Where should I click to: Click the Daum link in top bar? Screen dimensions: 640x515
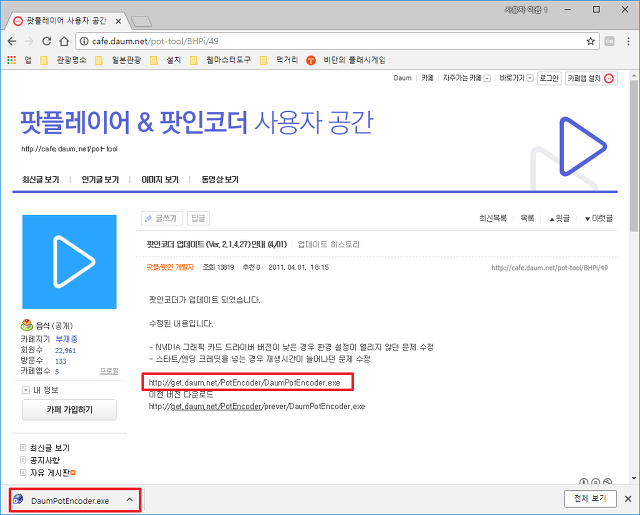[402, 78]
